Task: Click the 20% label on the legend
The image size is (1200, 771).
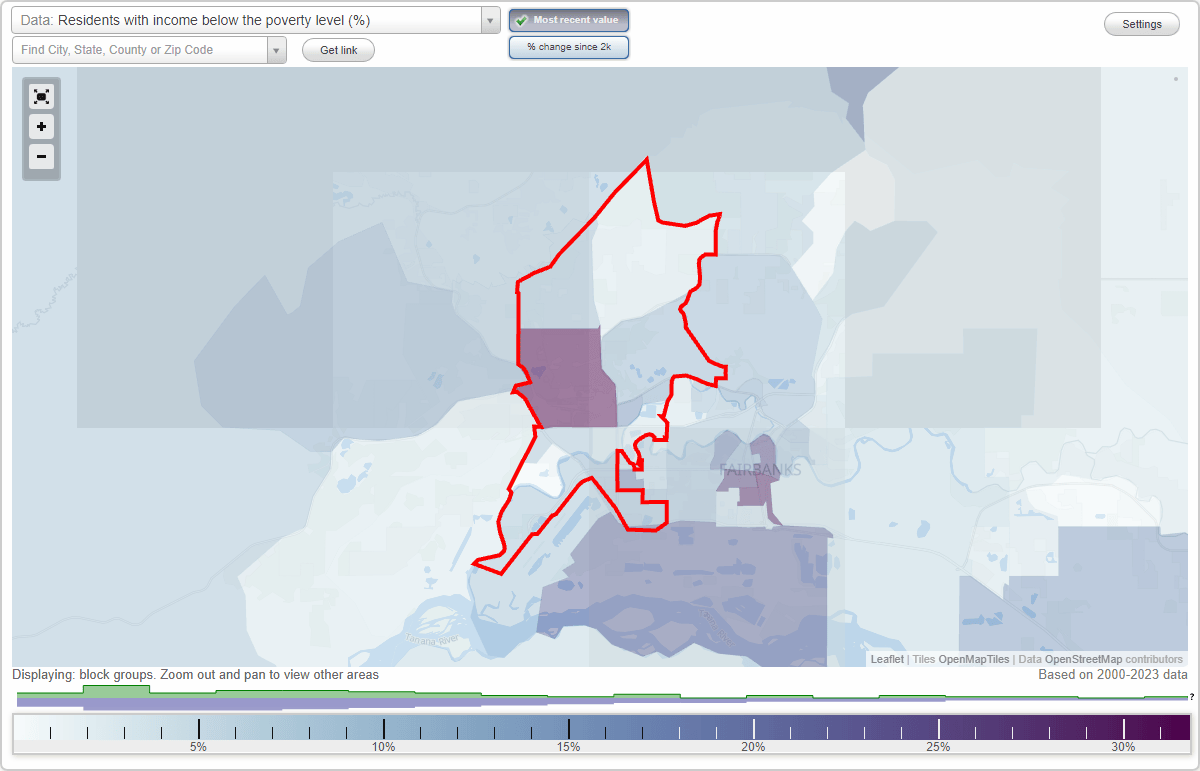Action: (x=753, y=747)
